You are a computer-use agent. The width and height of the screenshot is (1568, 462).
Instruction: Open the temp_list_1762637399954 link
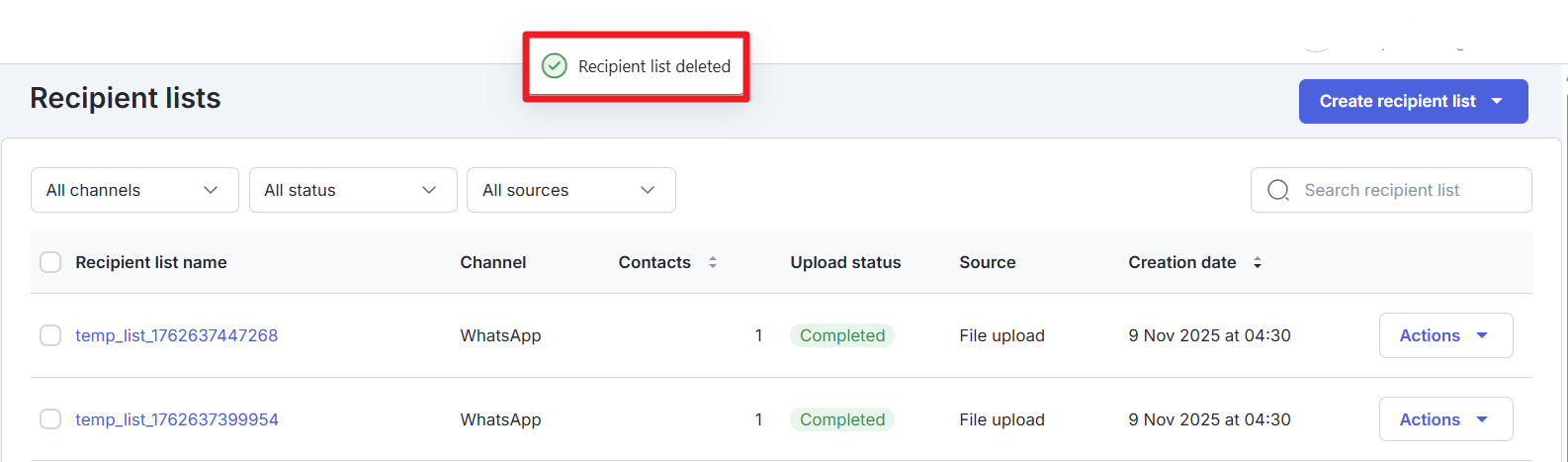(x=177, y=419)
